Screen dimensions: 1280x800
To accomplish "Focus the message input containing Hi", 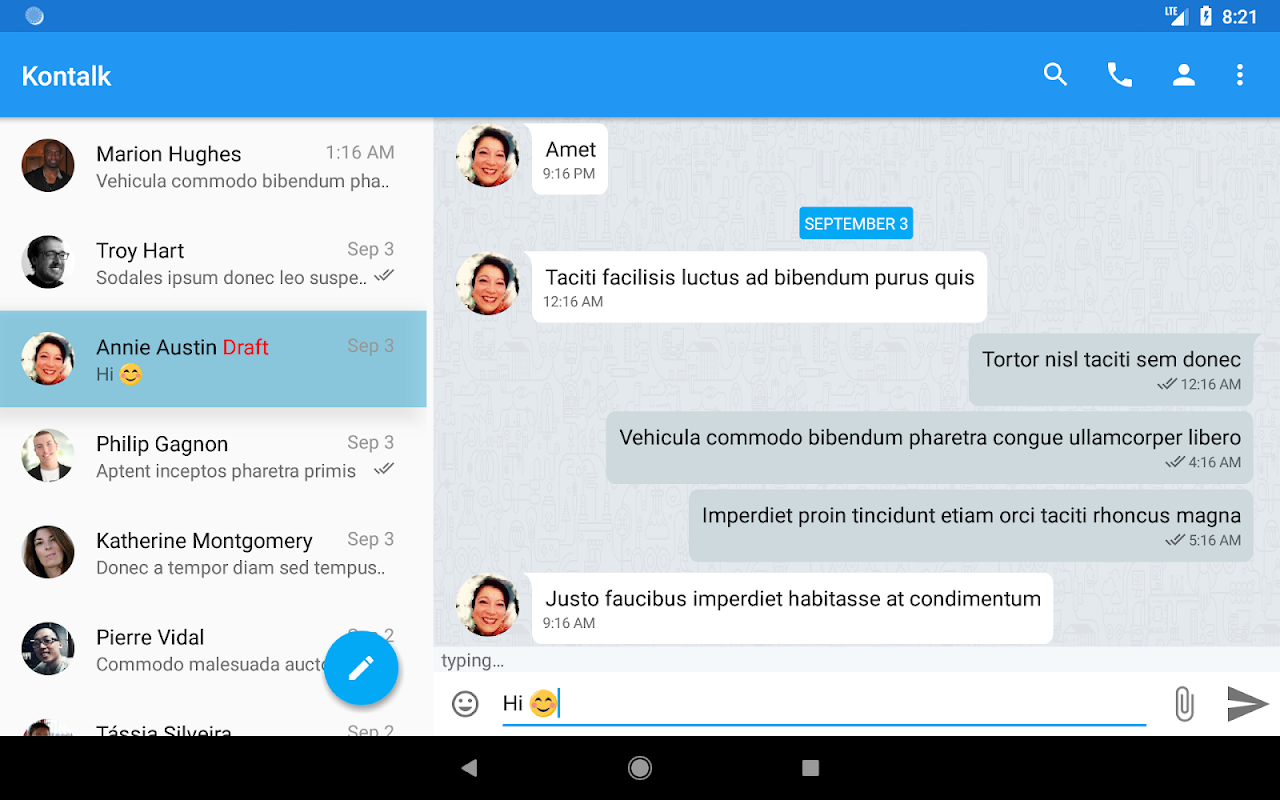I will (824, 704).
